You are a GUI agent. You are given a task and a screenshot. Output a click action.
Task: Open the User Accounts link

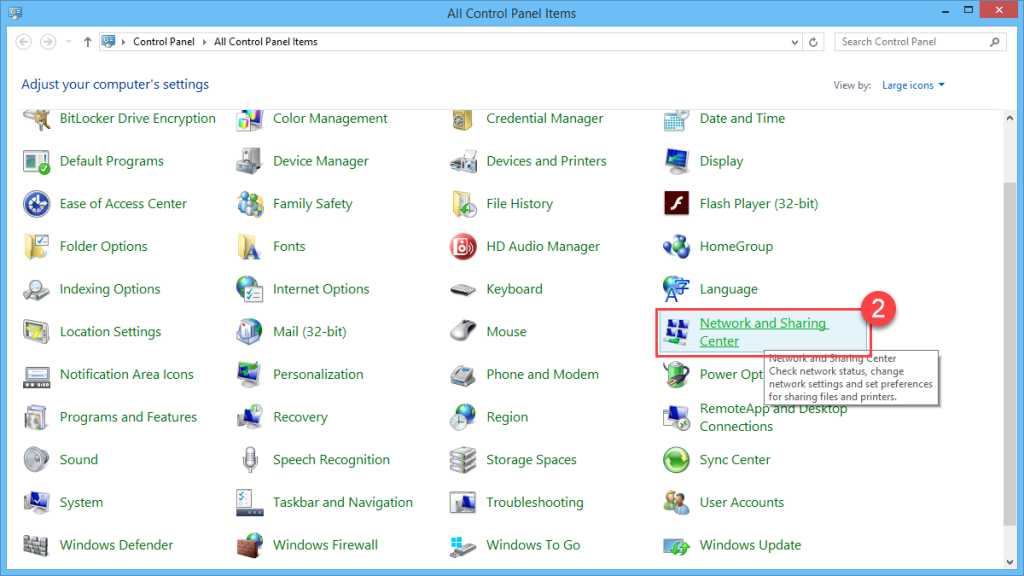pos(742,502)
